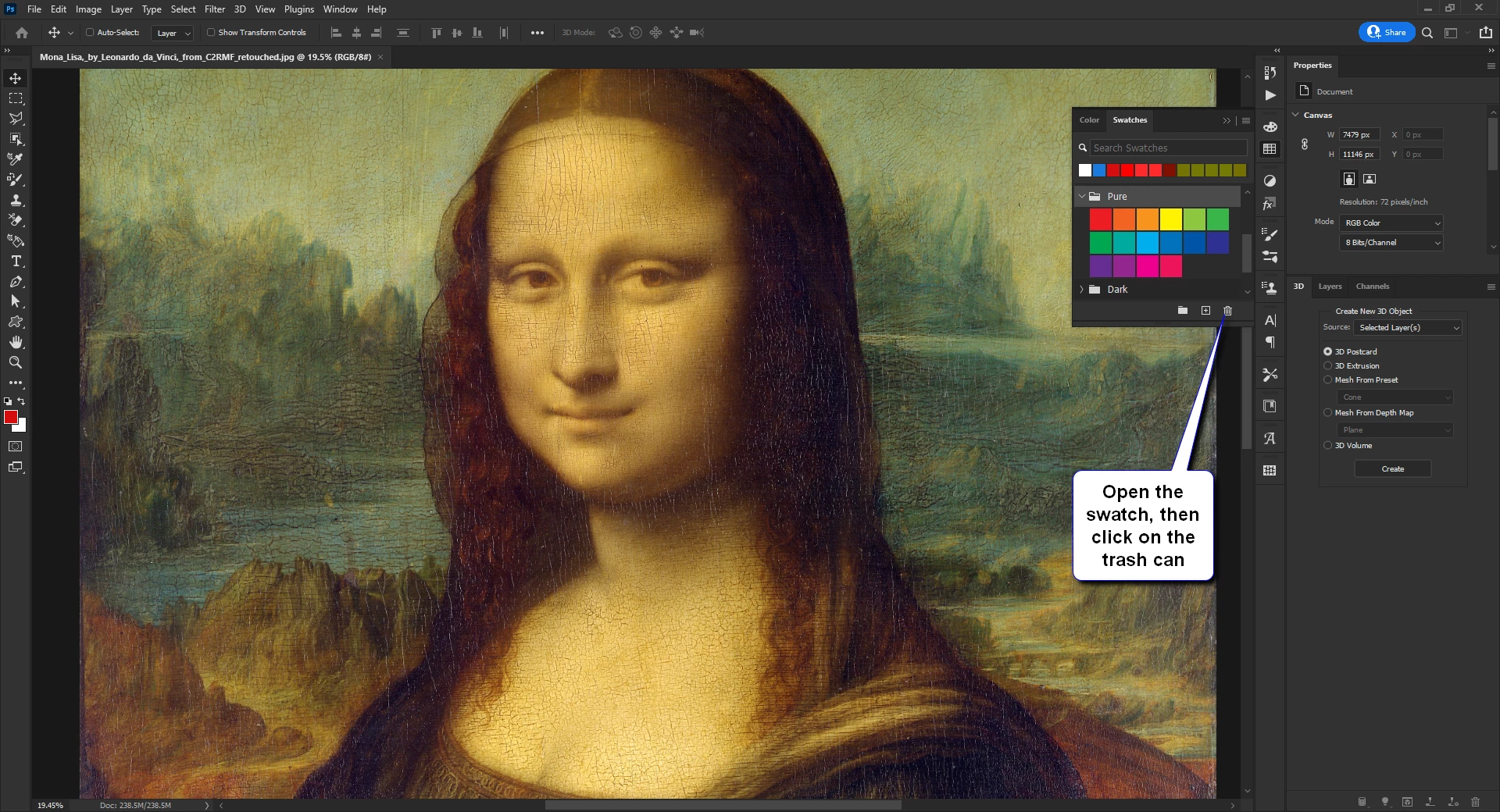Select the 3D Volume radio button
The width and height of the screenshot is (1500, 812).
coord(1327,446)
